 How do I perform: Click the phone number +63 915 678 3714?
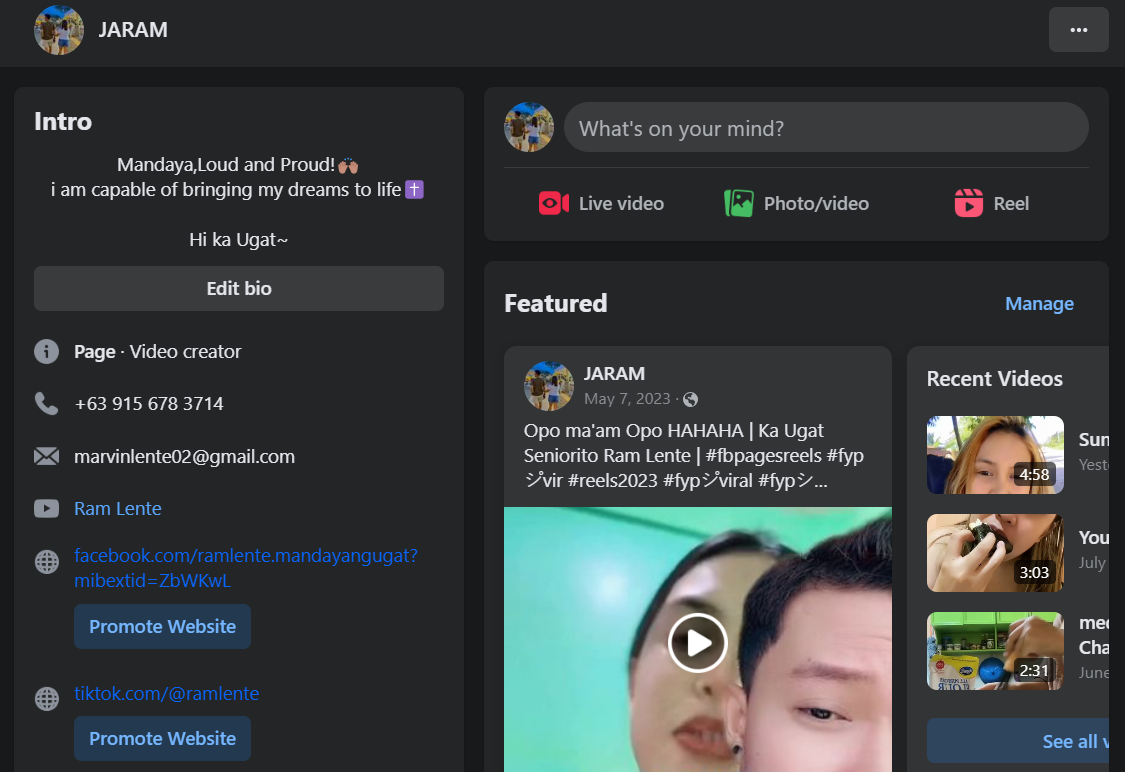coord(149,404)
